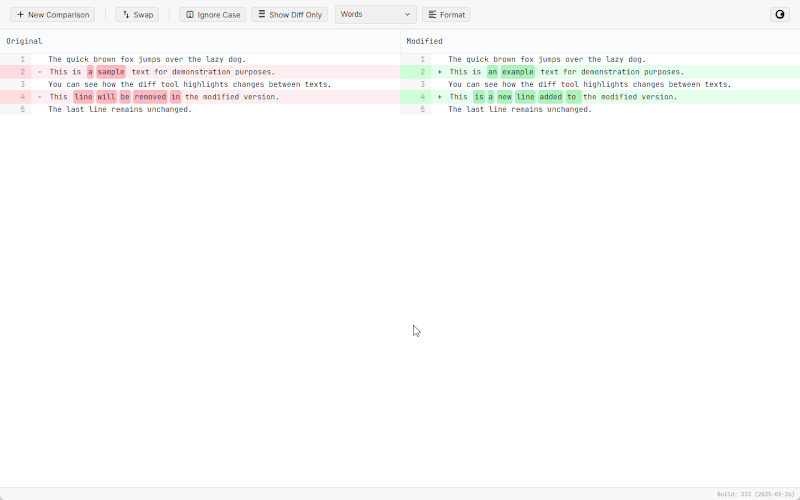Image resolution: width=800 pixels, height=500 pixels.
Task: Click highlighted word 'added' in Modified line 4
Action: tap(551, 97)
